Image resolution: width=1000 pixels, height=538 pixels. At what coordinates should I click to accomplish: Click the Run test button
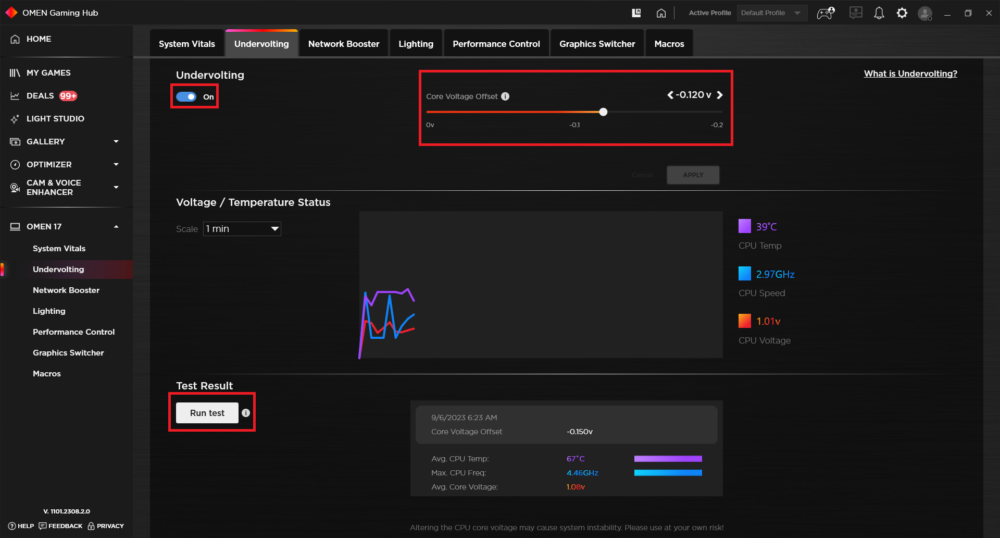click(208, 413)
